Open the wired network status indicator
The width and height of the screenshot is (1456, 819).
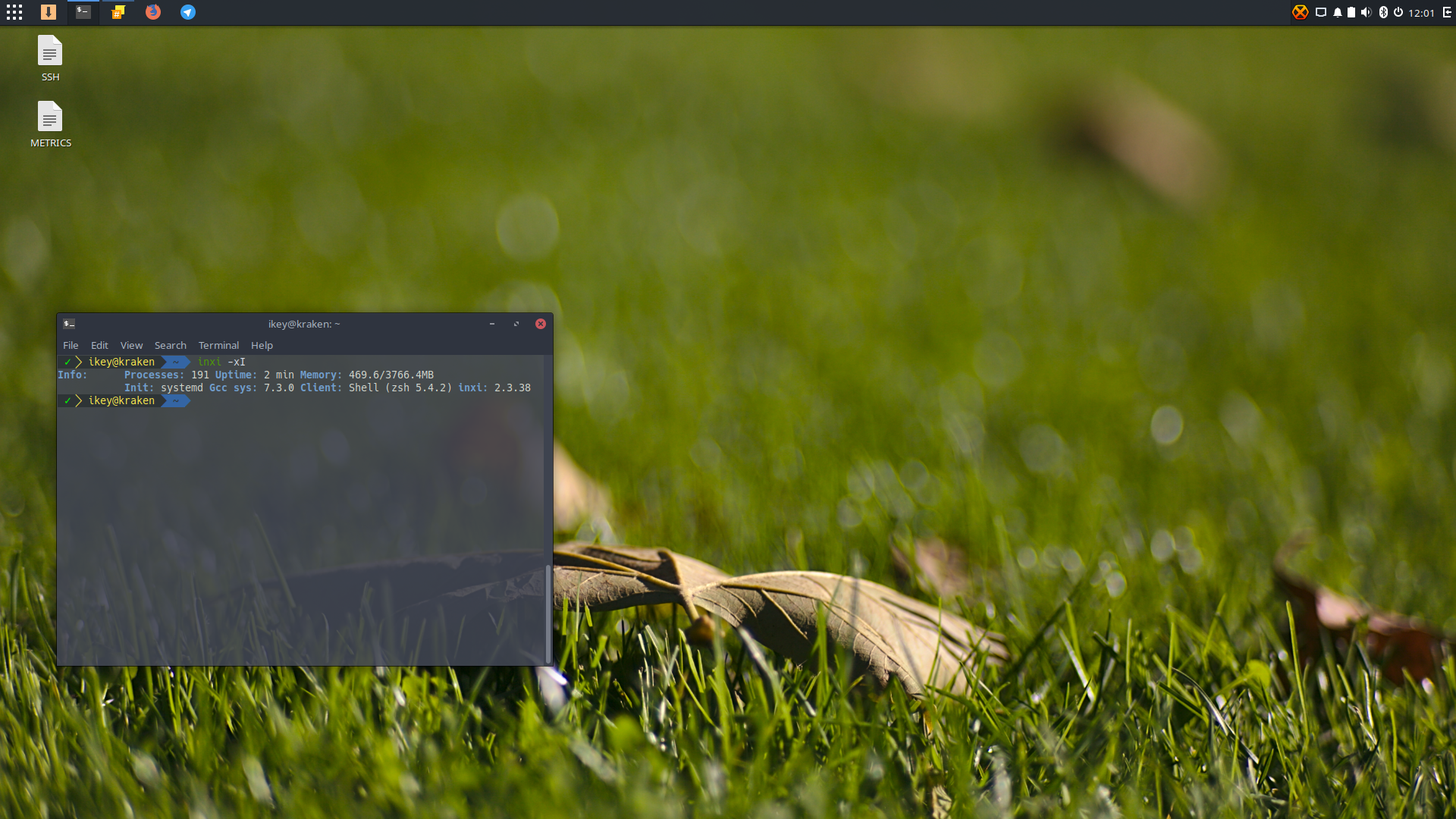[1321, 12]
